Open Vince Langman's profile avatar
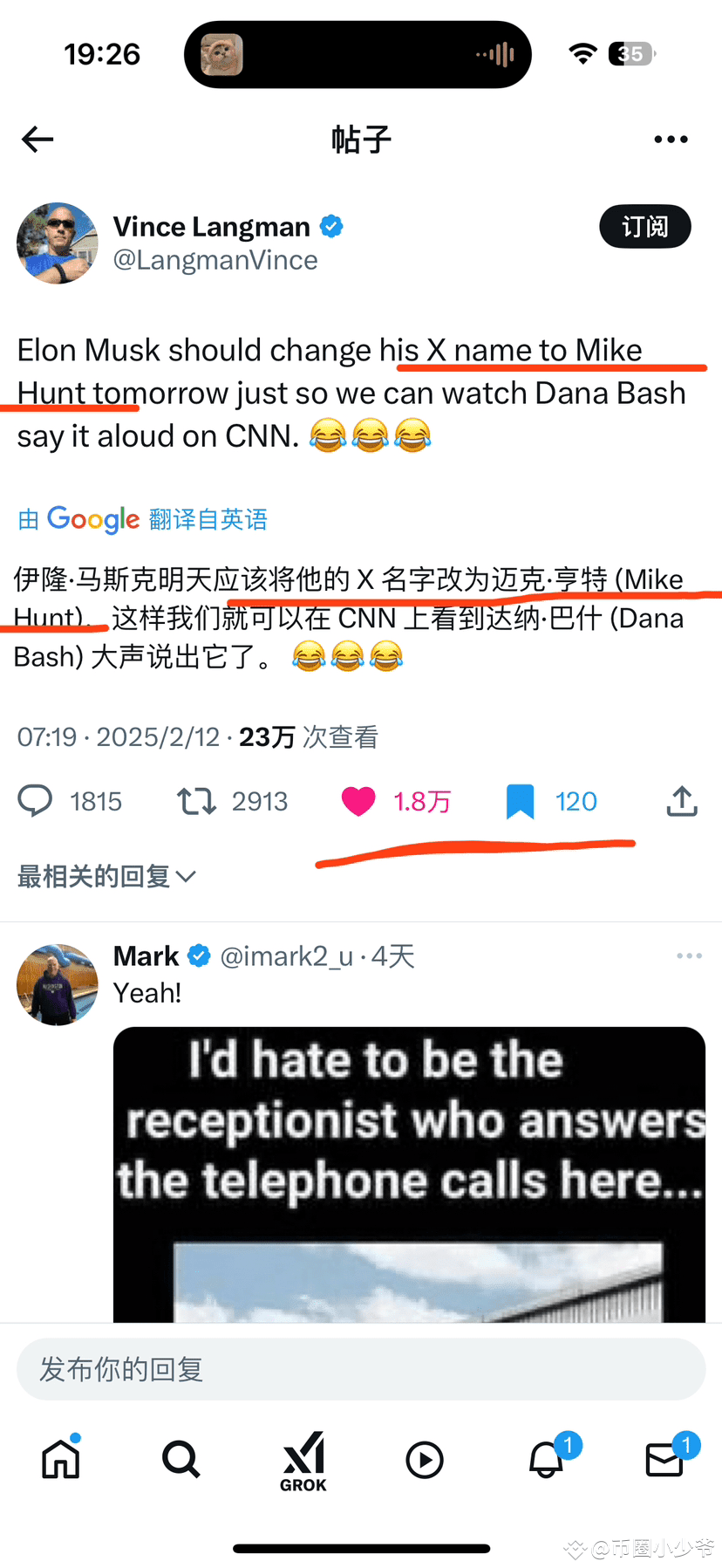The image size is (722, 1568). point(58,243)
